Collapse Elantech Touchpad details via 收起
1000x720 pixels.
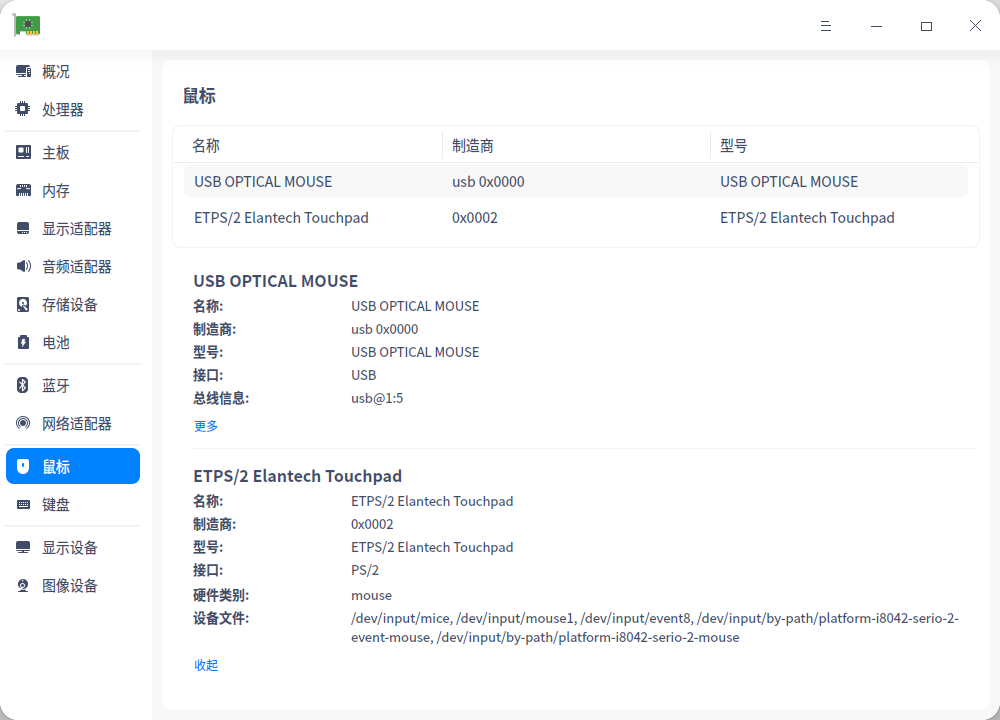click(x=206, y=664)
